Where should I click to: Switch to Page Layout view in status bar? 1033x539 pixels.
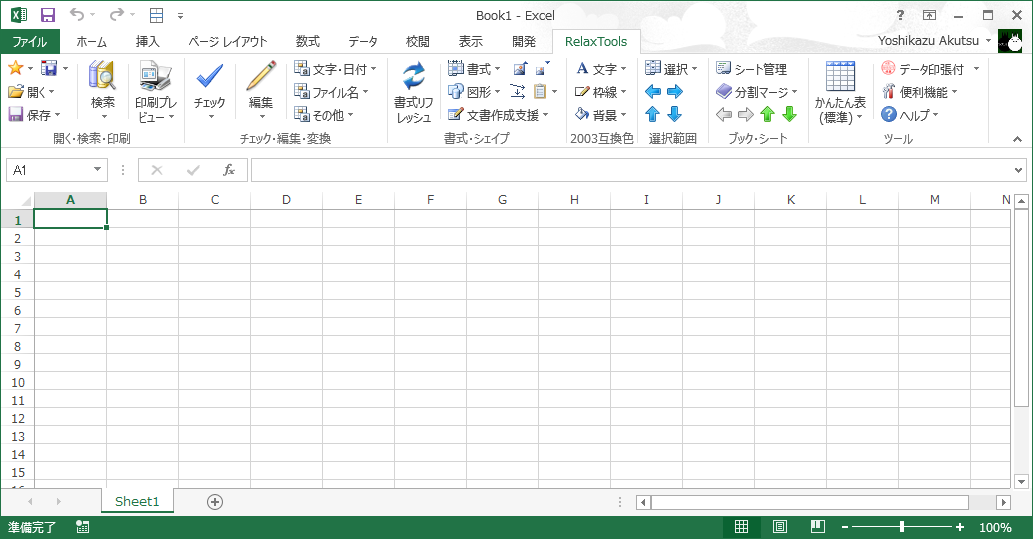(x=779, y=526)
